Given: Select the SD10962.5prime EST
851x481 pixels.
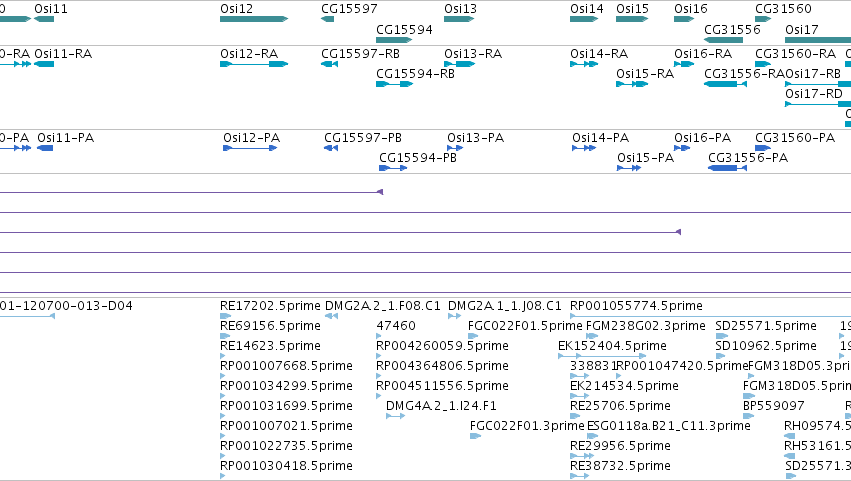Looking at the screenshot, I should pyautogui.click(x=720, y=356).
